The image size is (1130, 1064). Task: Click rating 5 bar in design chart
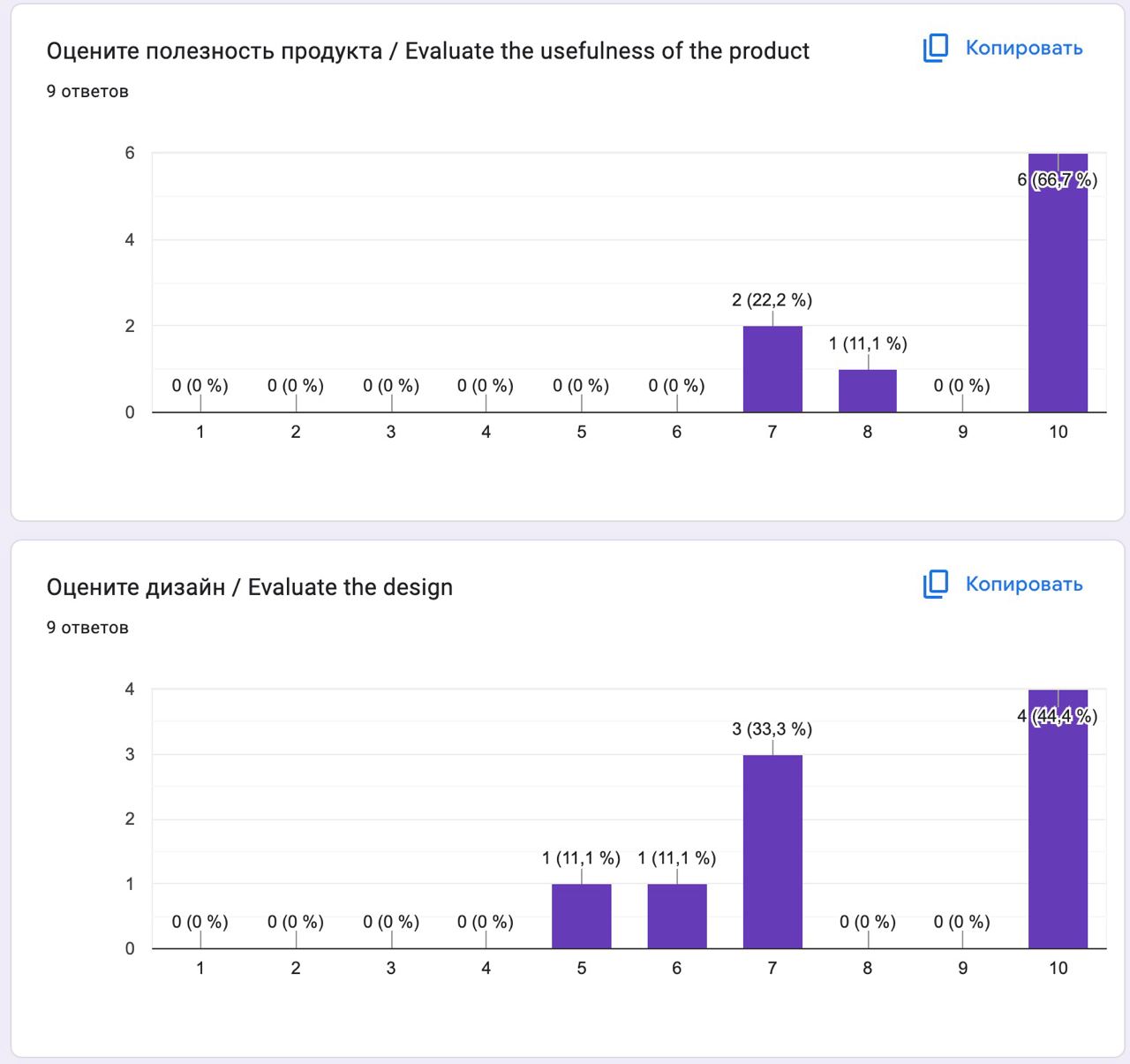coord(582,916)
